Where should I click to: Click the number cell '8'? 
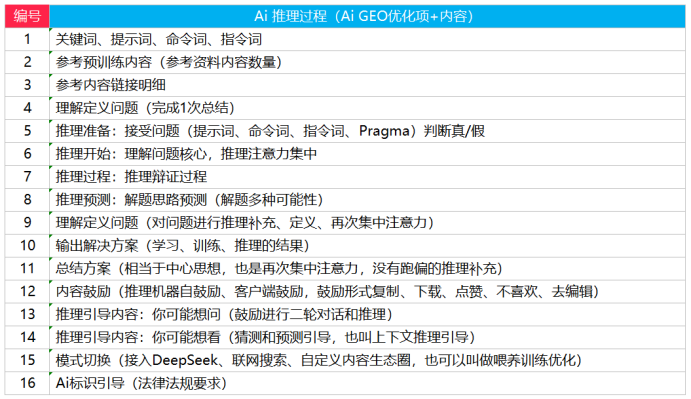click(27, 200)
